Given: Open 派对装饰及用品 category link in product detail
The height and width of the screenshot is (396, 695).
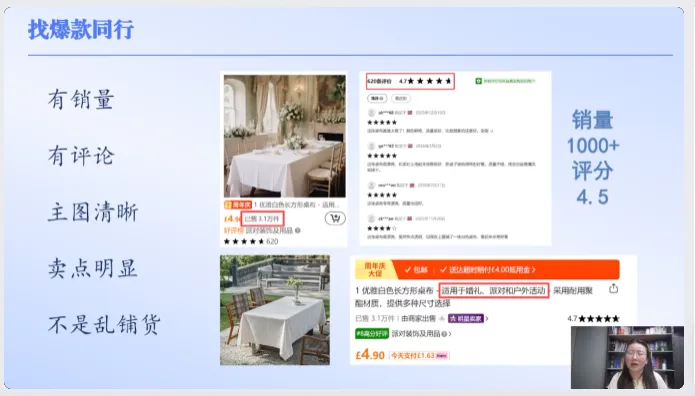Looking at the screenshot, I should click(x=421, y=333).
